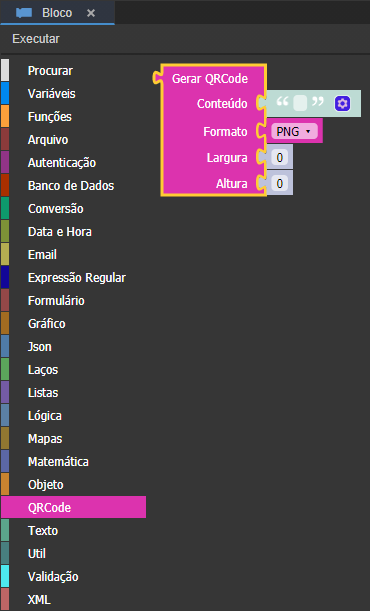370x611 pixels.
Task: Click the cyan Validação color swatch
Action: tap(5, 576)
